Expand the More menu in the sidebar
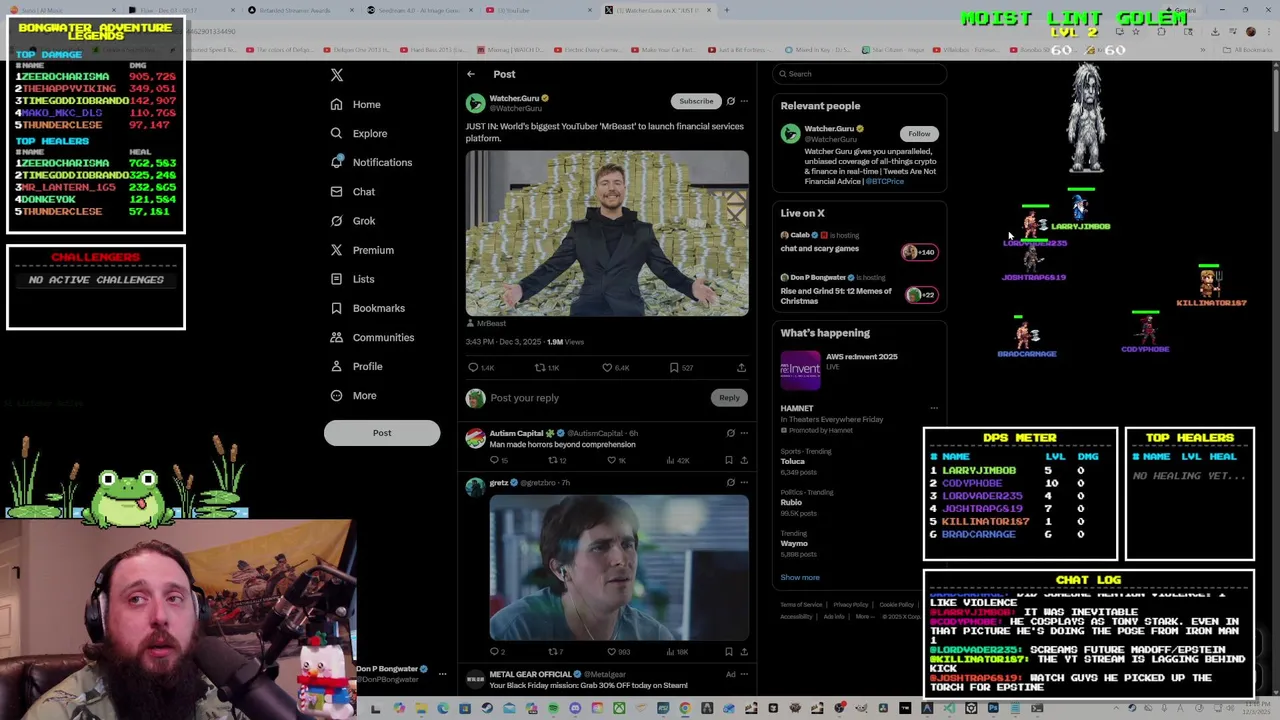Image resolution: width=1280 pixels, height=720 pixels. point(353,395)
